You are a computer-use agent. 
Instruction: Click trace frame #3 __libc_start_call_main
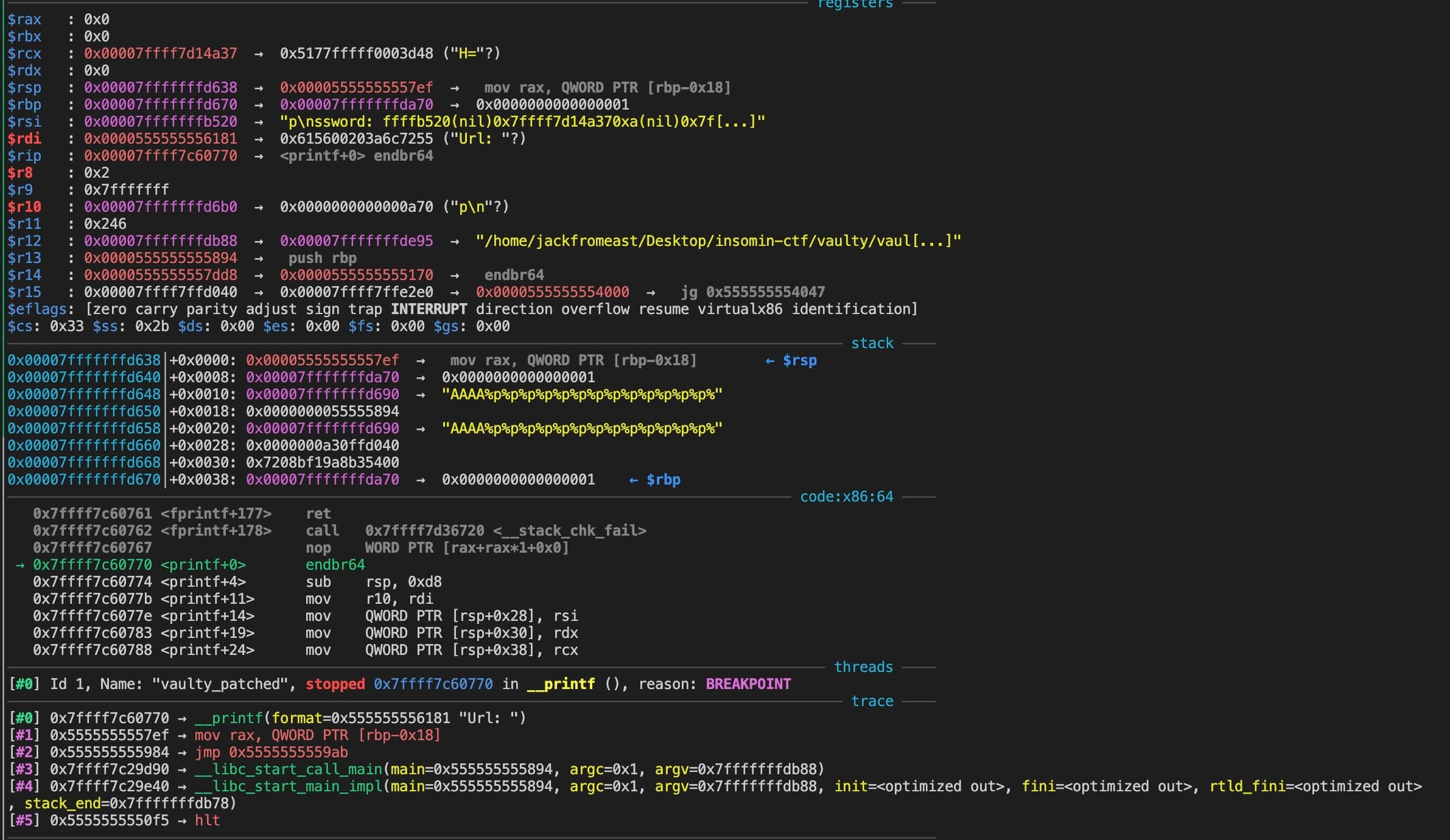click(x=289, y=769)
